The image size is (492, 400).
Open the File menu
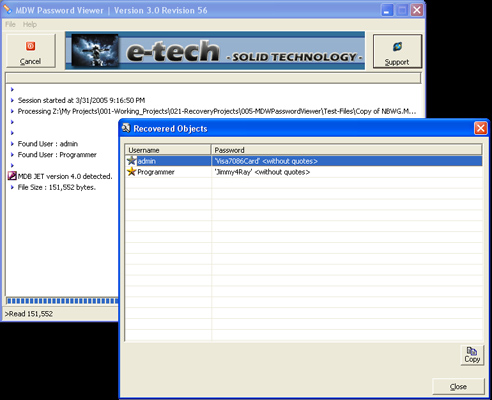pos(10,24)
